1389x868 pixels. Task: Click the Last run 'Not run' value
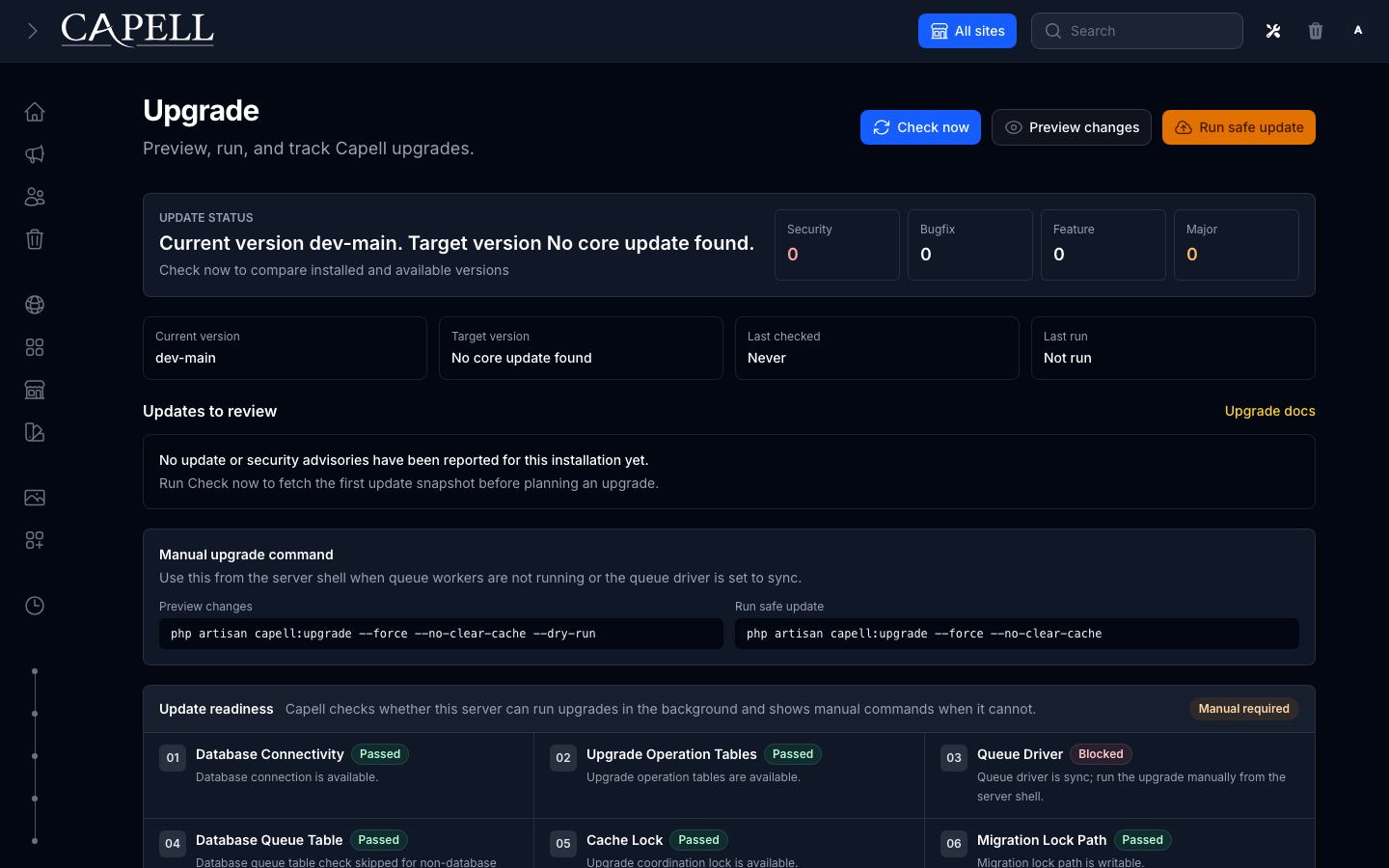pyautogui.click(x=1068, y=358)
